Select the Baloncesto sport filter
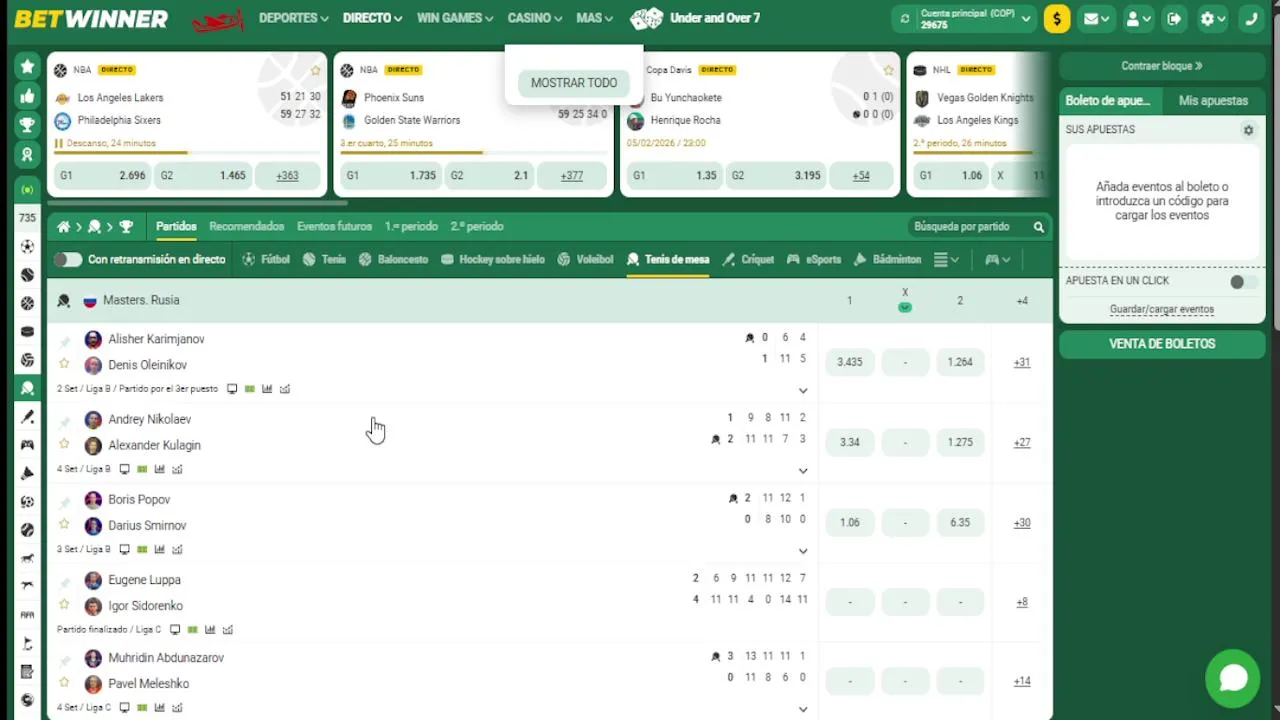This screenshot has width=1280, height=720. [393, 260]
